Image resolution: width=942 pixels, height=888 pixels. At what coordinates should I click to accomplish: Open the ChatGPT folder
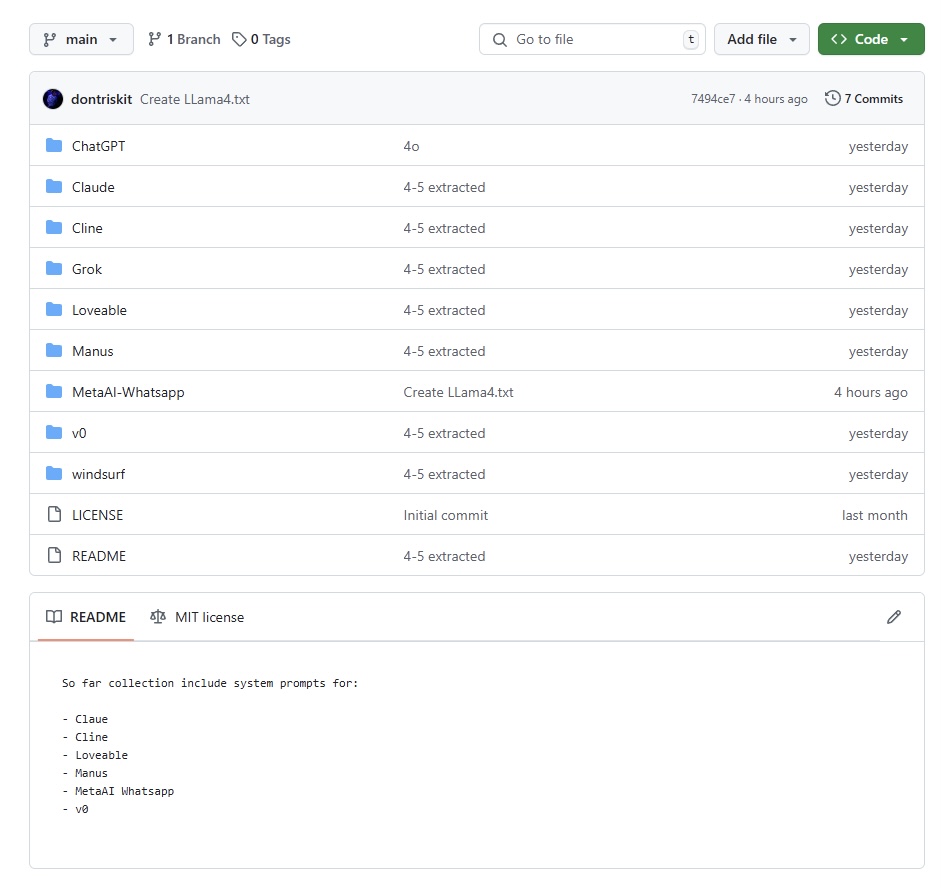point(99,146)
